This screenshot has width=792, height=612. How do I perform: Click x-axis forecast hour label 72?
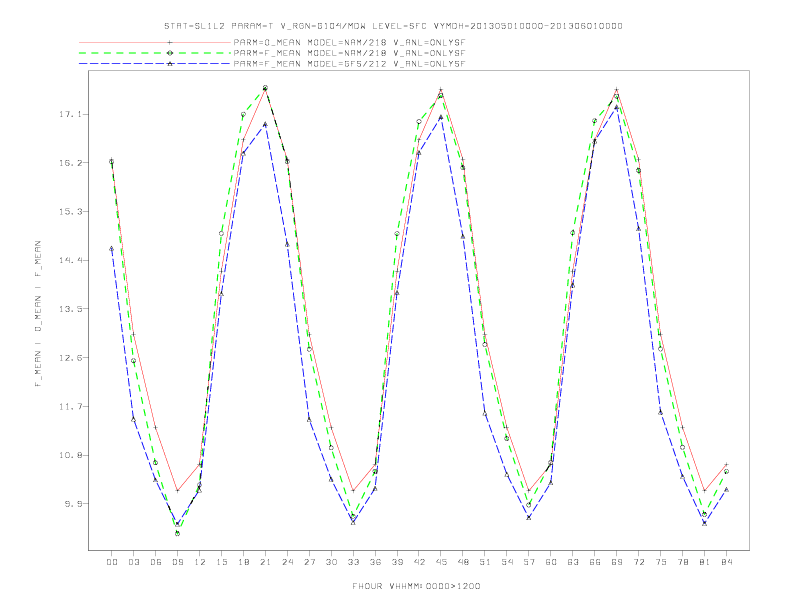(x=638, y=562)
